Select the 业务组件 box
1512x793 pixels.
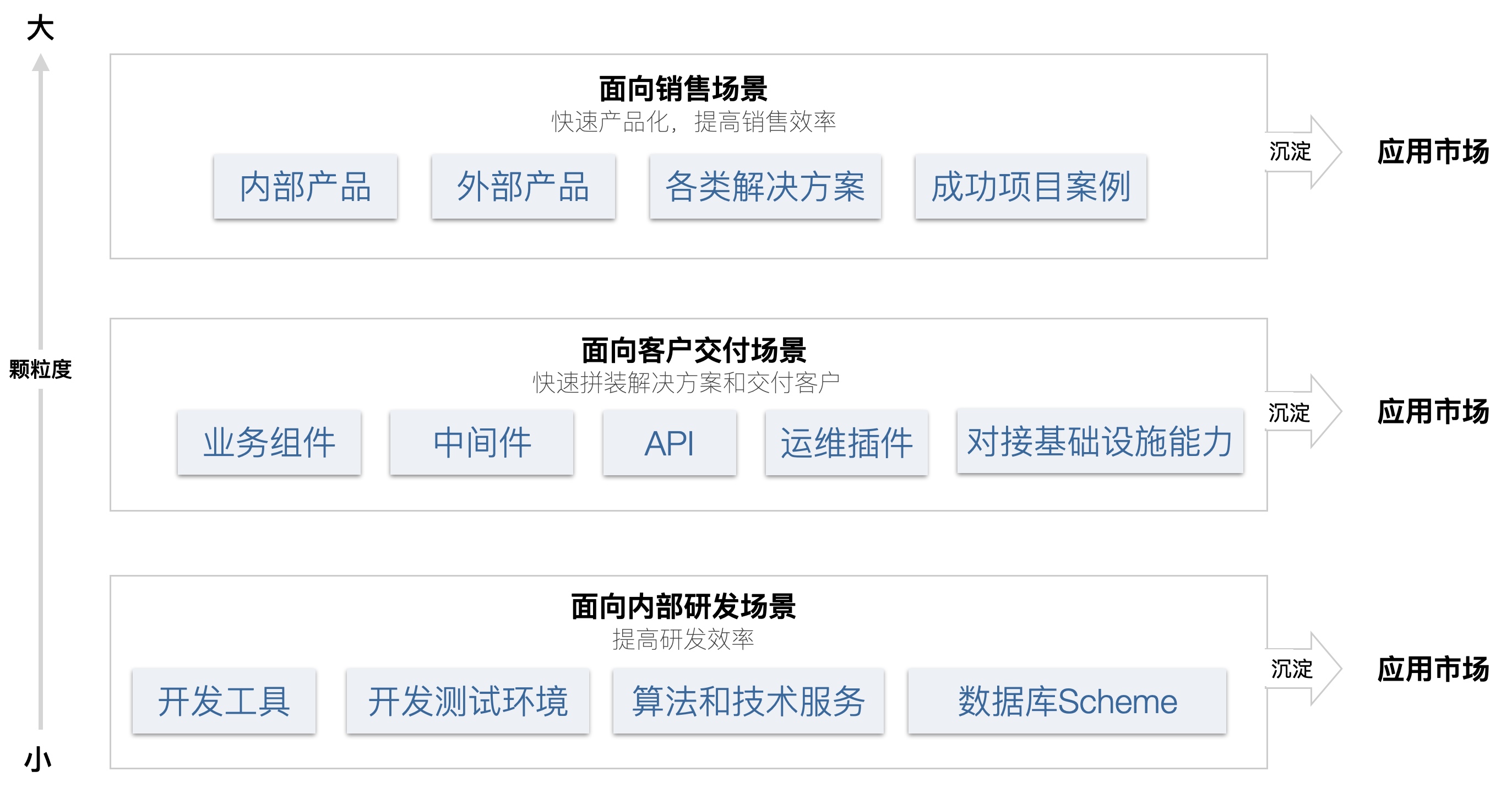coord(269,442)
